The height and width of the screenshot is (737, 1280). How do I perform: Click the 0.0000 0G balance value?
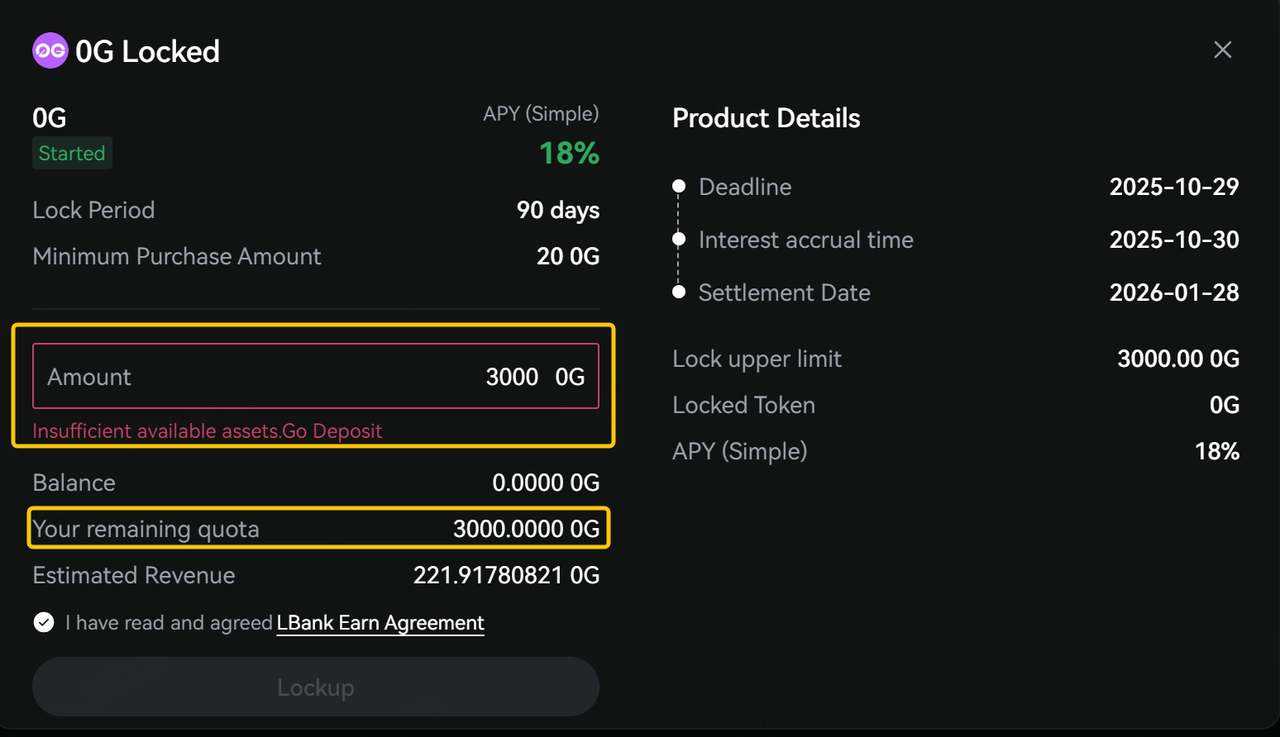tap(545, 483)
